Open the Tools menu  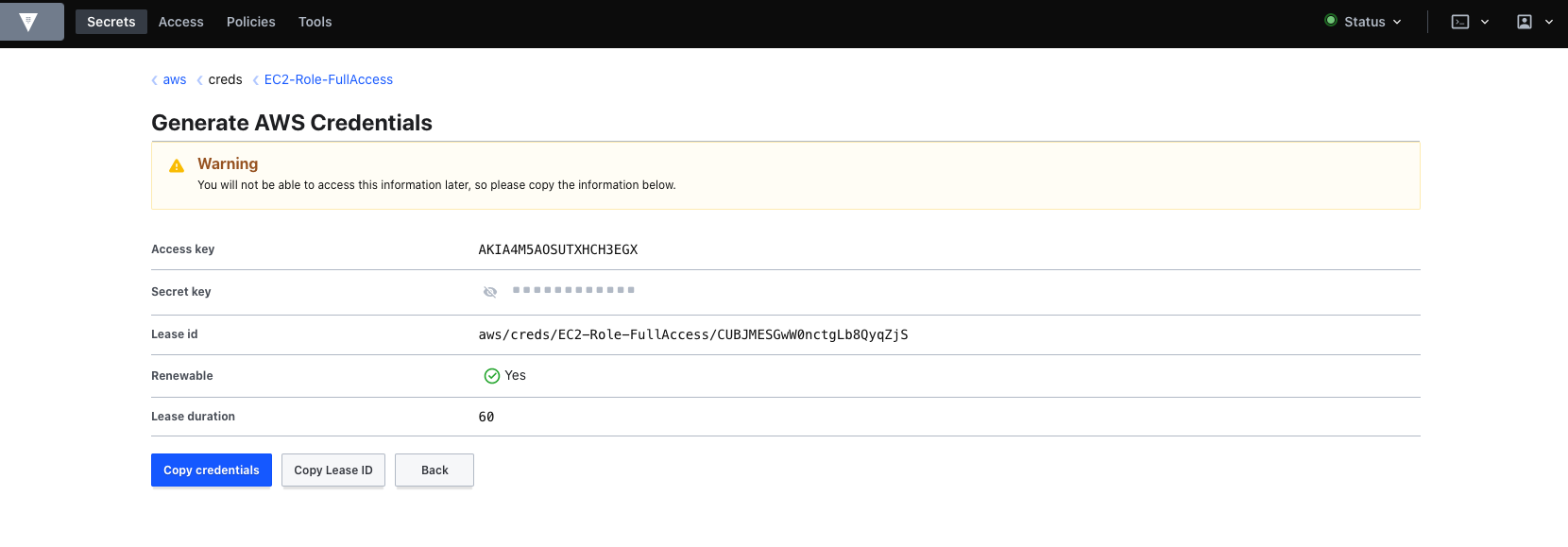click(x=315, y=22)
